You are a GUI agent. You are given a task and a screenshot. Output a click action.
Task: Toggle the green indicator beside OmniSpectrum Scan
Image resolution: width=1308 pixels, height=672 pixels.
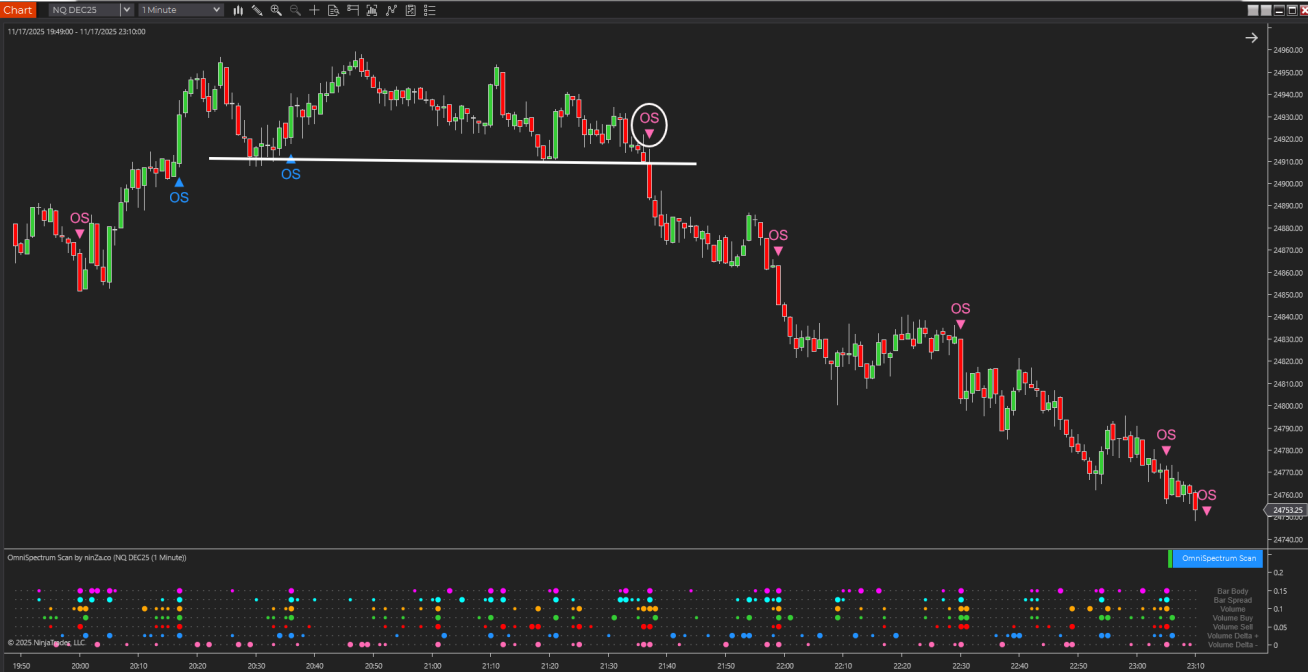1170,558
